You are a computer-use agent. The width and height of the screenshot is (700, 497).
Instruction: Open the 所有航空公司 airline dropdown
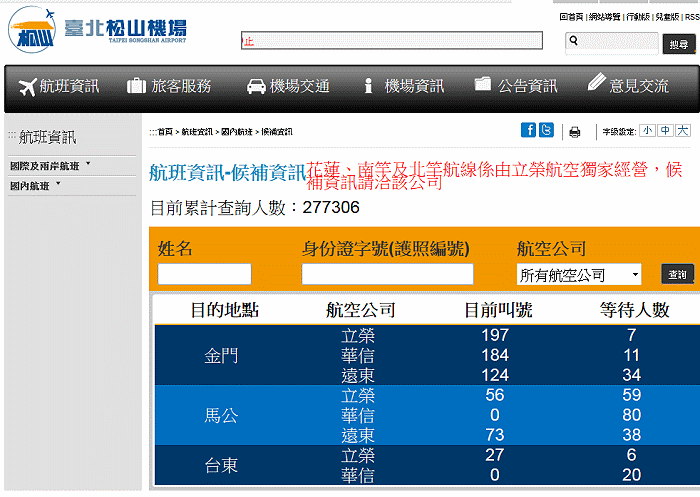point(579,275)
